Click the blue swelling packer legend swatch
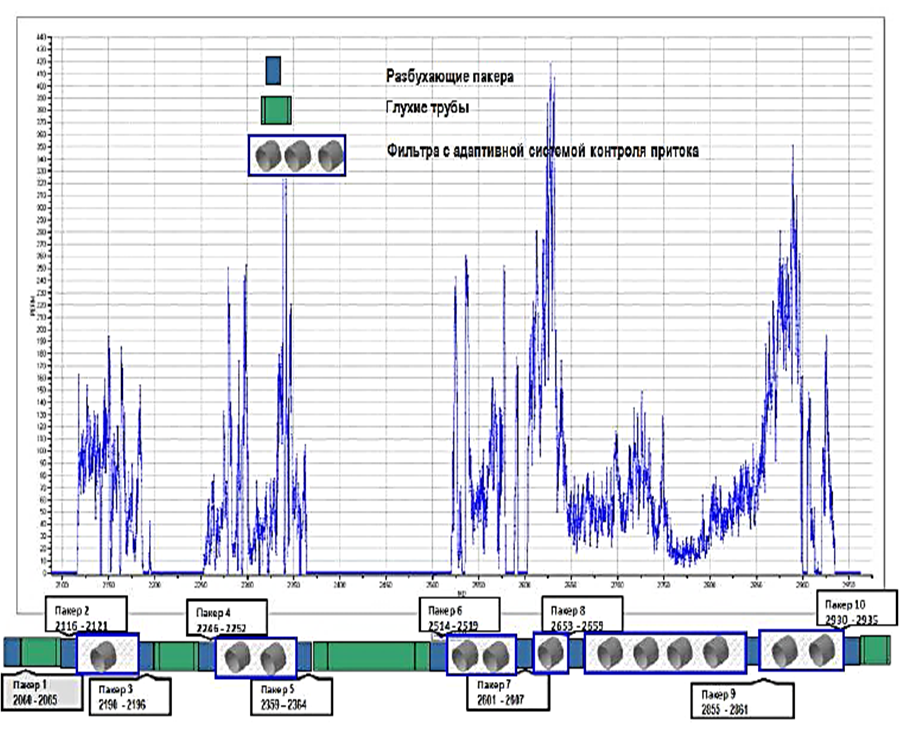The image size is (900, 729). tap(273, 70)
